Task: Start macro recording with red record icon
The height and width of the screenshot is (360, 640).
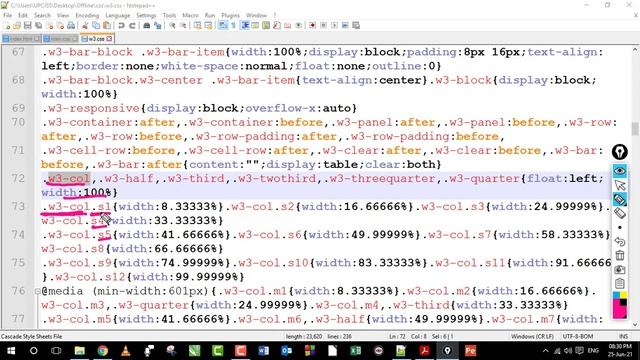Action: [x=312, y=25]
